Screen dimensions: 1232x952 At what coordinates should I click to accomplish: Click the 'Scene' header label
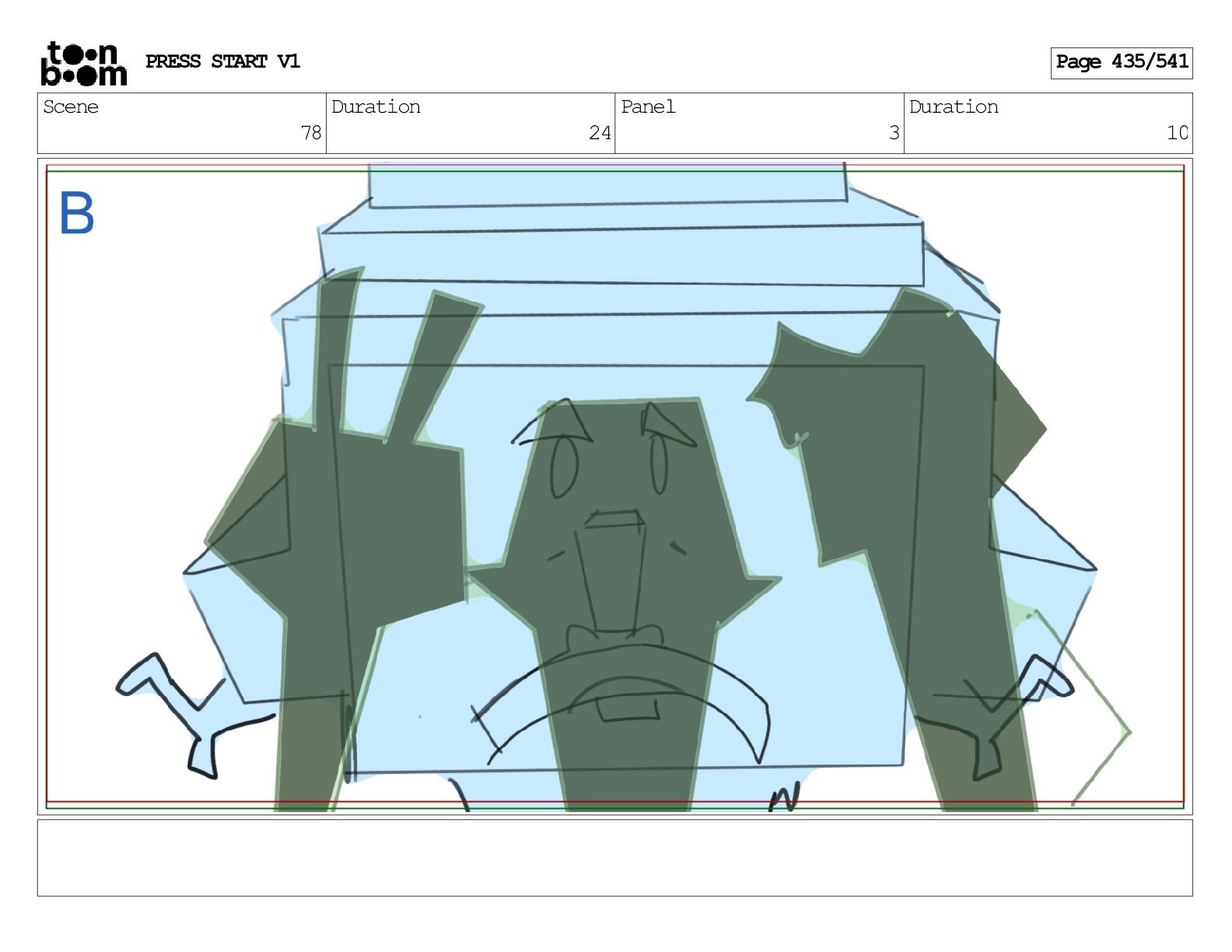pyautogui.click(x=71, y=107)
